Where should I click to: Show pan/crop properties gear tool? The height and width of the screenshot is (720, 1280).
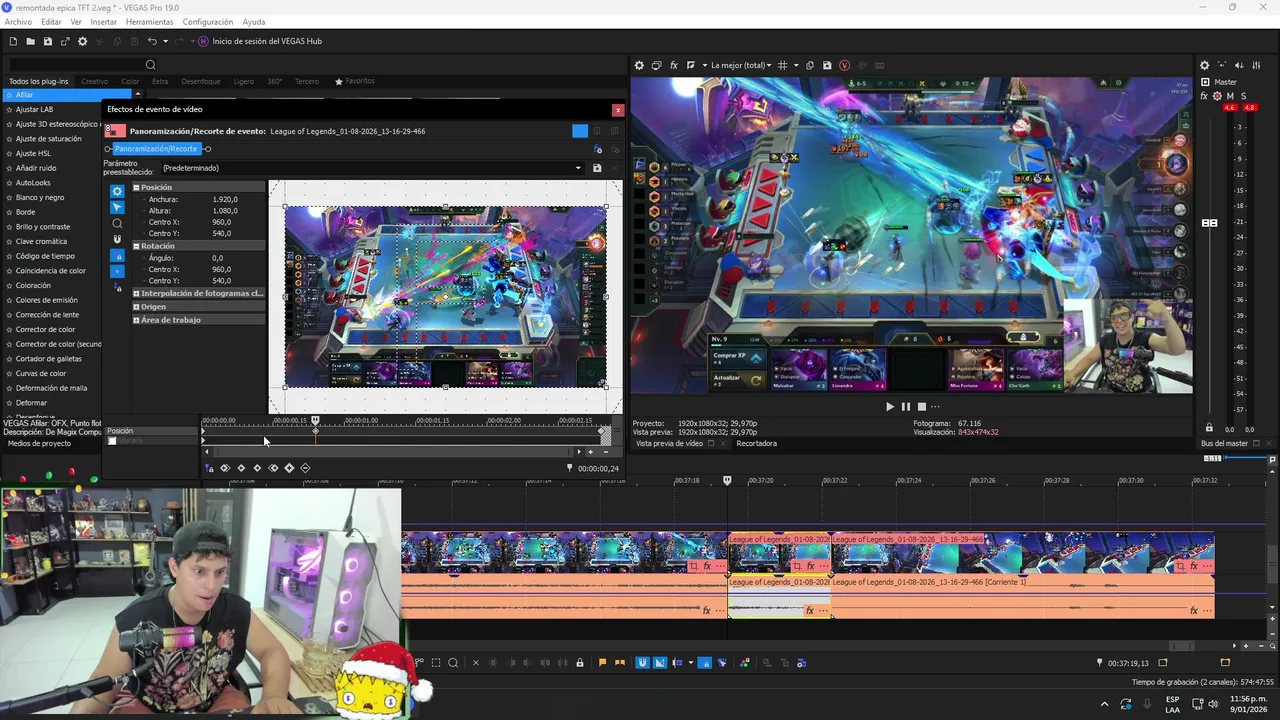[117, 191]
